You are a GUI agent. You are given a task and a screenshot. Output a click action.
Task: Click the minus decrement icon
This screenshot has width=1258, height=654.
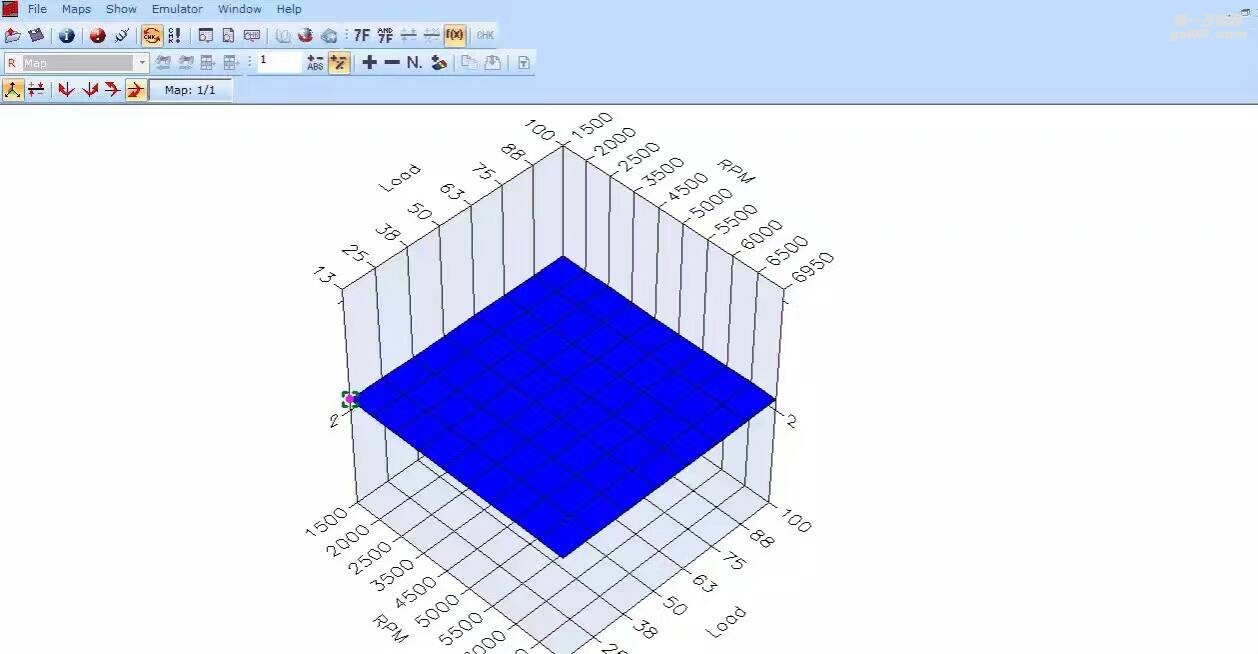tap(392, 63)
